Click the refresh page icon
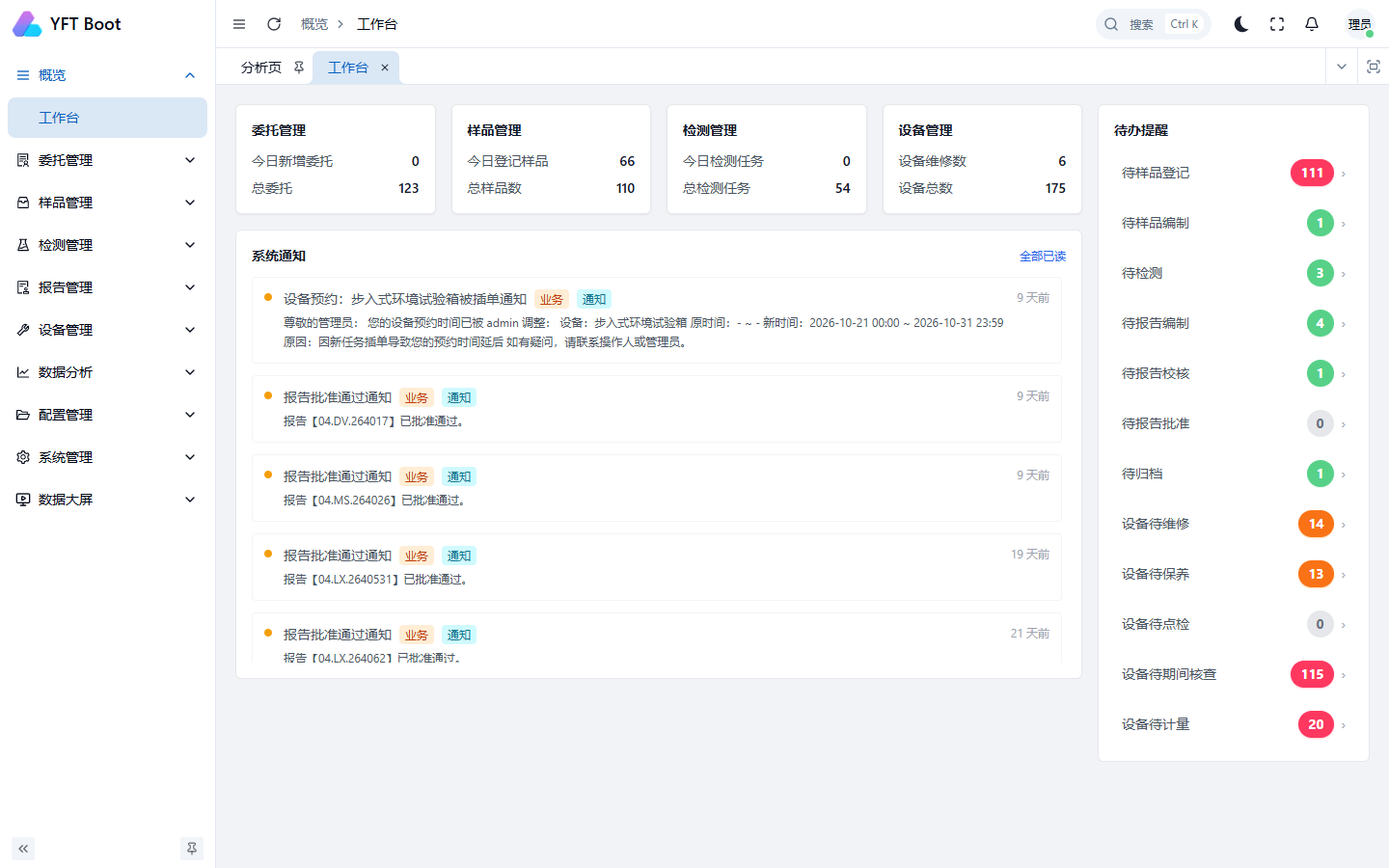 click(274, 24)
